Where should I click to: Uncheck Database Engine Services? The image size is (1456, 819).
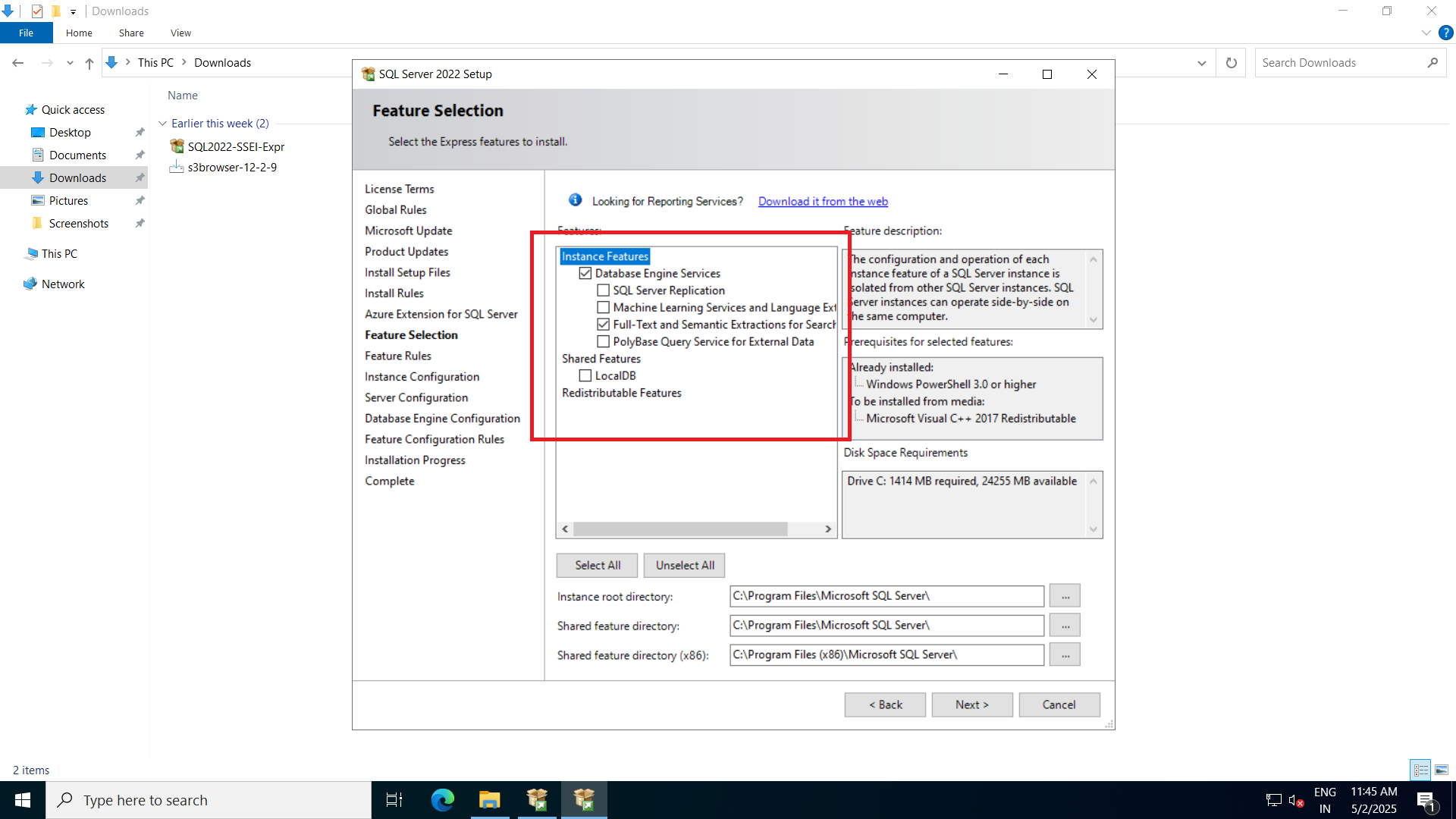[585, 273]
